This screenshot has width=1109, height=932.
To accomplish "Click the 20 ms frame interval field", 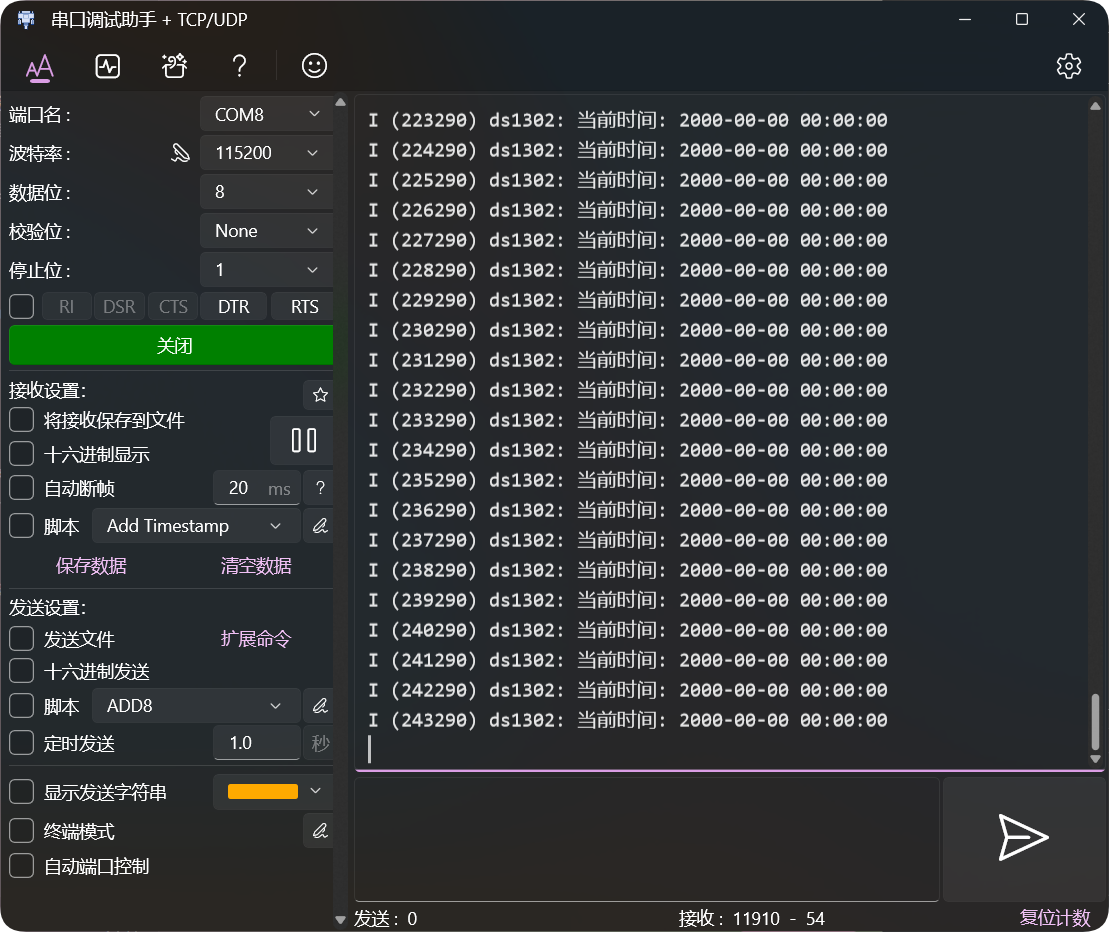I will (257, 488).
